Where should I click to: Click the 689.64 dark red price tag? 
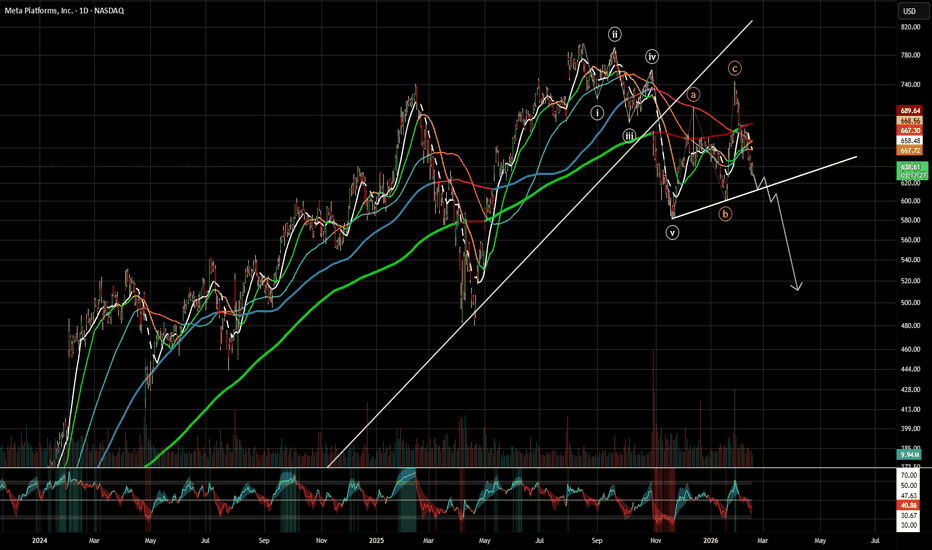(x=910, y=111)
